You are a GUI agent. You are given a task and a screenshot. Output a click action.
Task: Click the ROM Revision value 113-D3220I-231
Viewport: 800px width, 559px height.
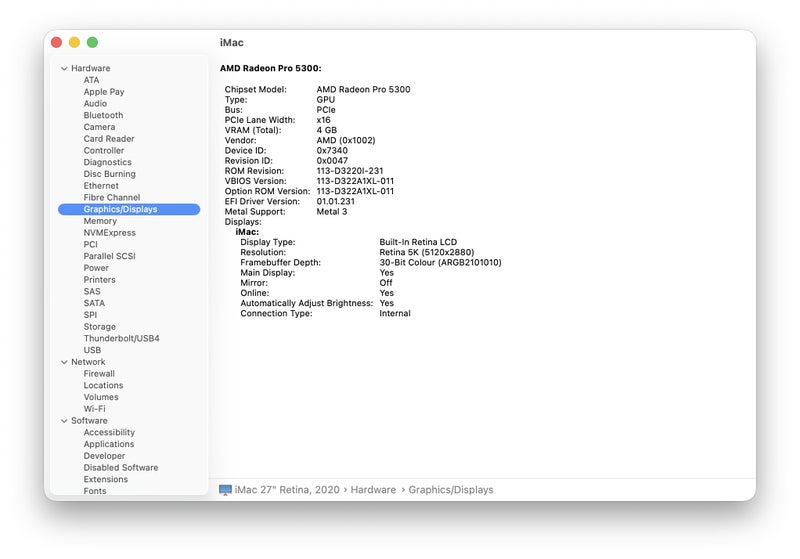[x=349, y=171]
